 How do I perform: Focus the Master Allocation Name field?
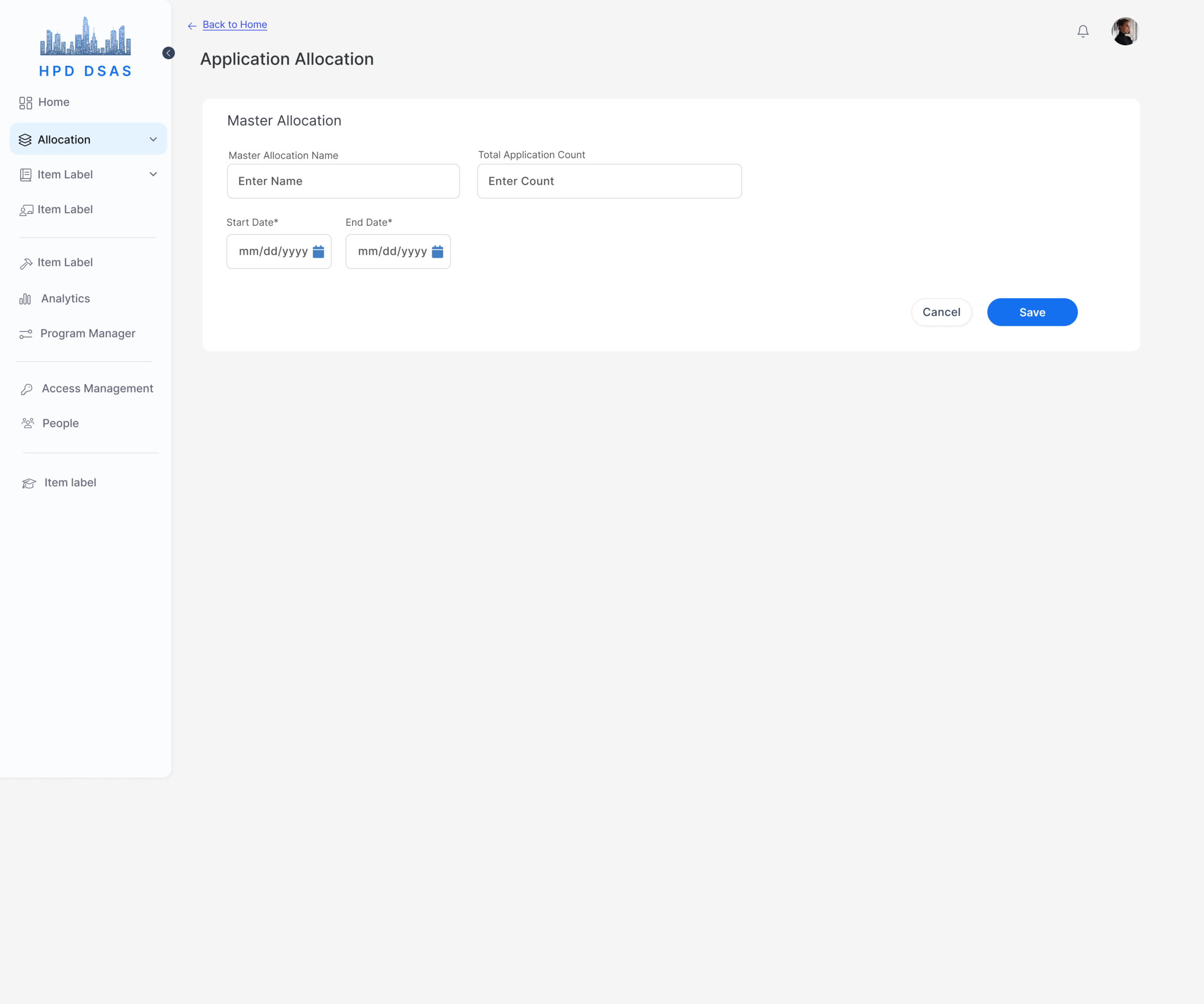coord(343,181)
